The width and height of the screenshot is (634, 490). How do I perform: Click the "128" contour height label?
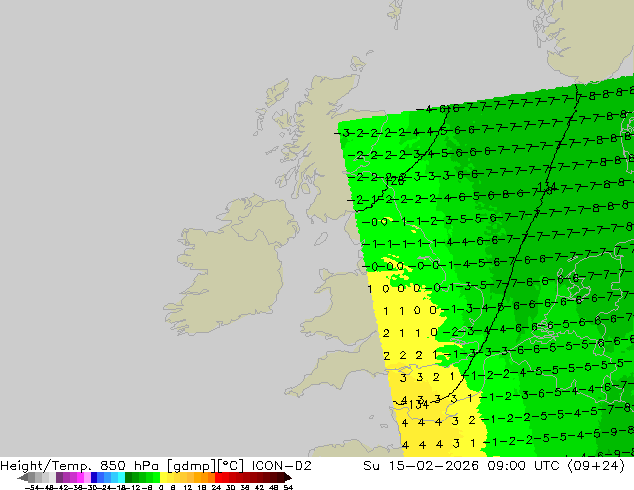(x=395, y=181)
